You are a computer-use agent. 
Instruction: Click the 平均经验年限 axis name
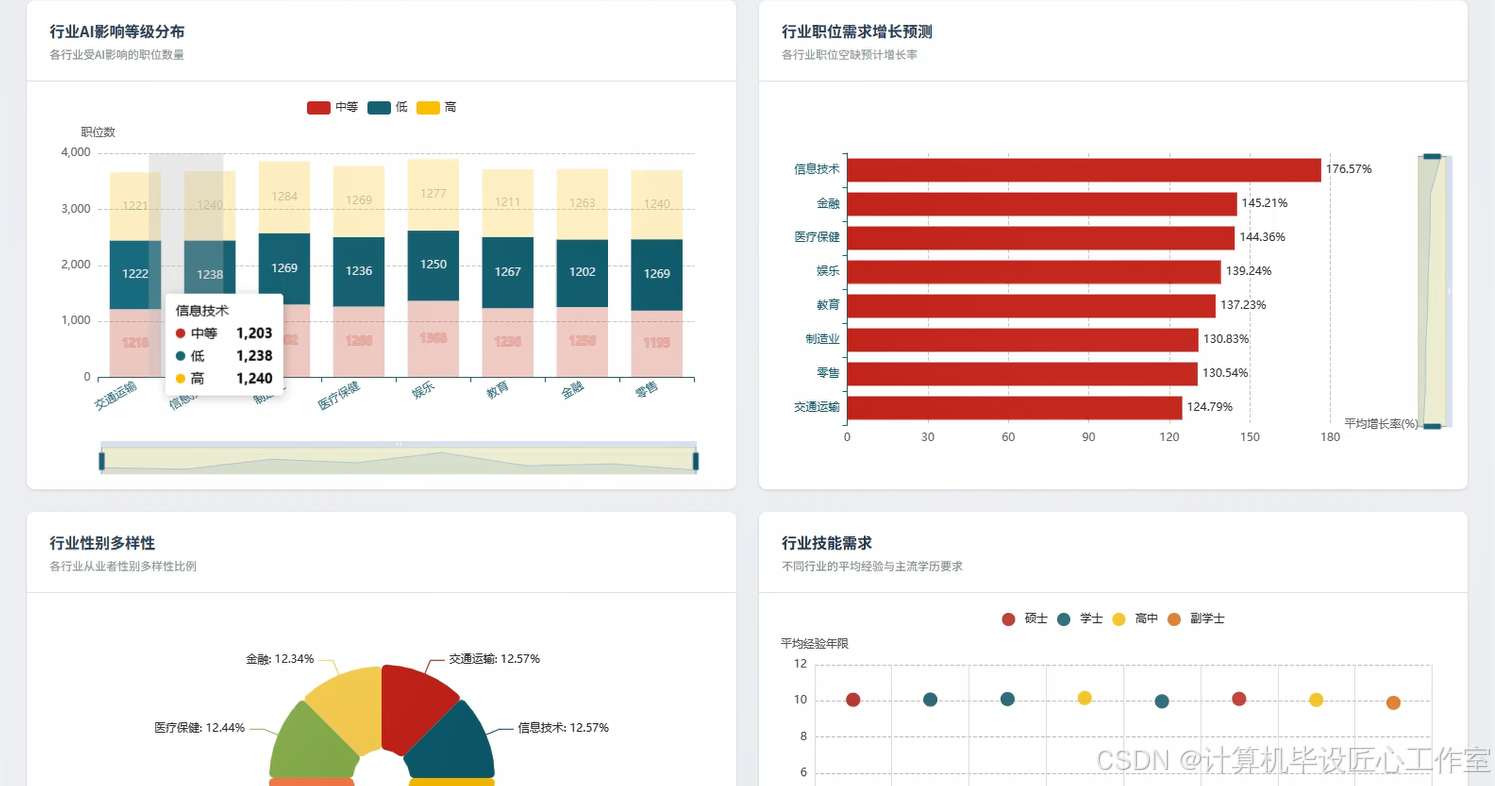coord(815,643)
